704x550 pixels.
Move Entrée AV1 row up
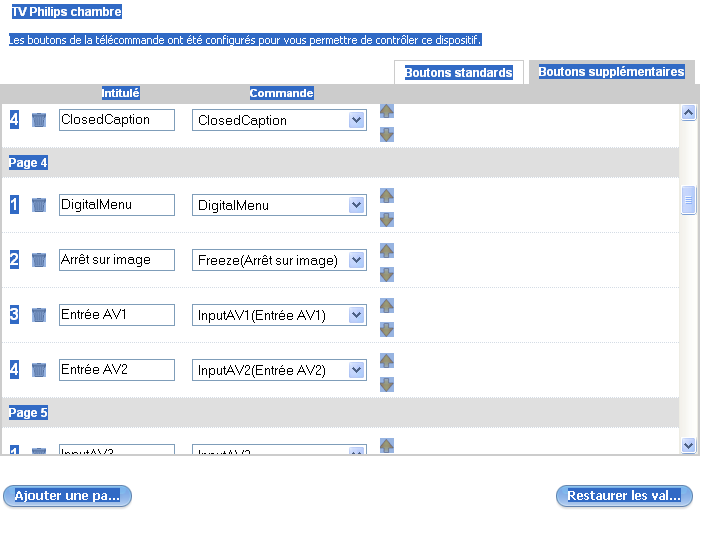coord(387,306)
